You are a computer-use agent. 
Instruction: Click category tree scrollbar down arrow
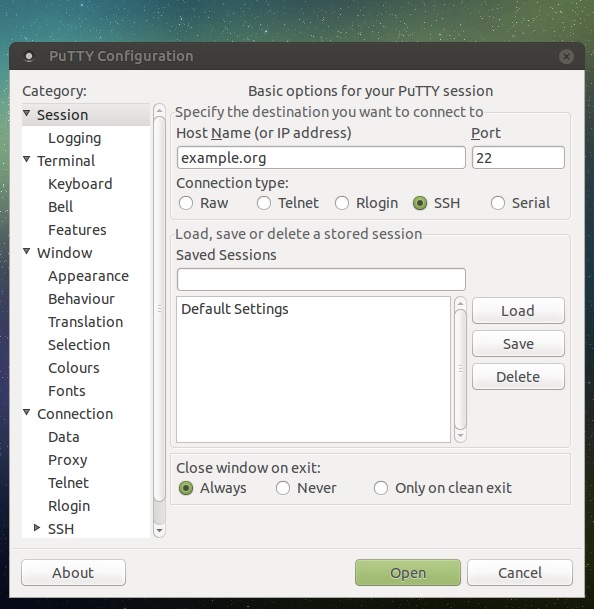(x=159, y=531)
